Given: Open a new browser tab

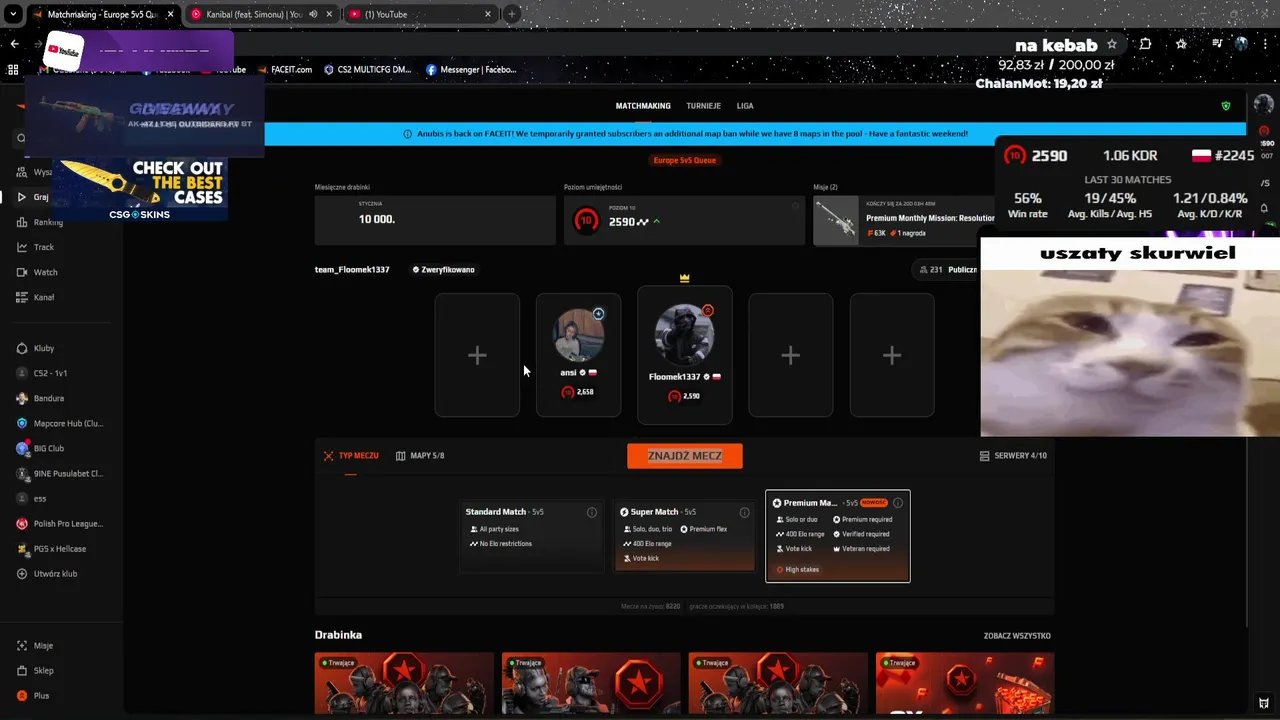Looking at the screenshot, I should tap(512, 14).
